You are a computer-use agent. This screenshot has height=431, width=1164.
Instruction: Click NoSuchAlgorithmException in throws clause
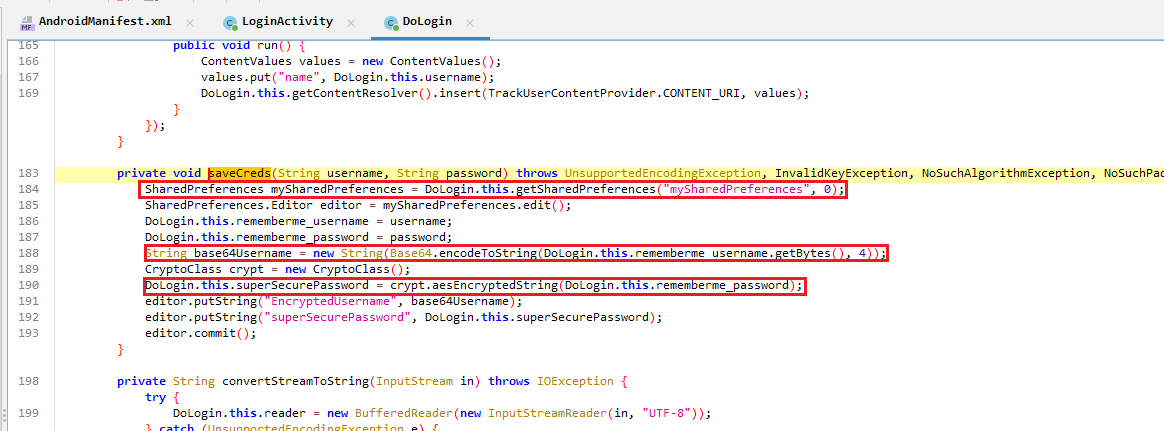(1005, 174)
